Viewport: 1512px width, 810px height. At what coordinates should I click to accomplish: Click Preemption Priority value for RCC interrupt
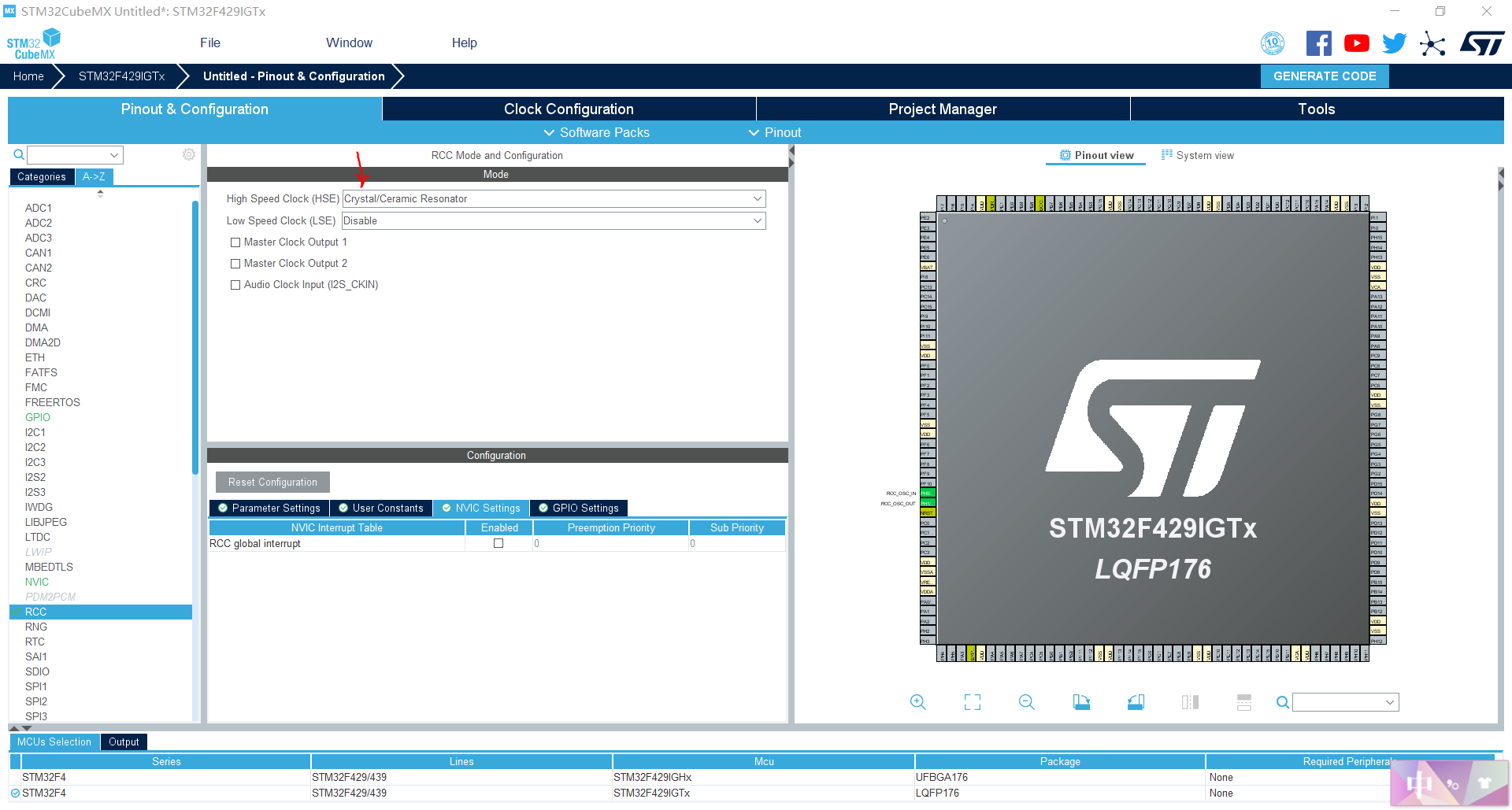(611, 544)
